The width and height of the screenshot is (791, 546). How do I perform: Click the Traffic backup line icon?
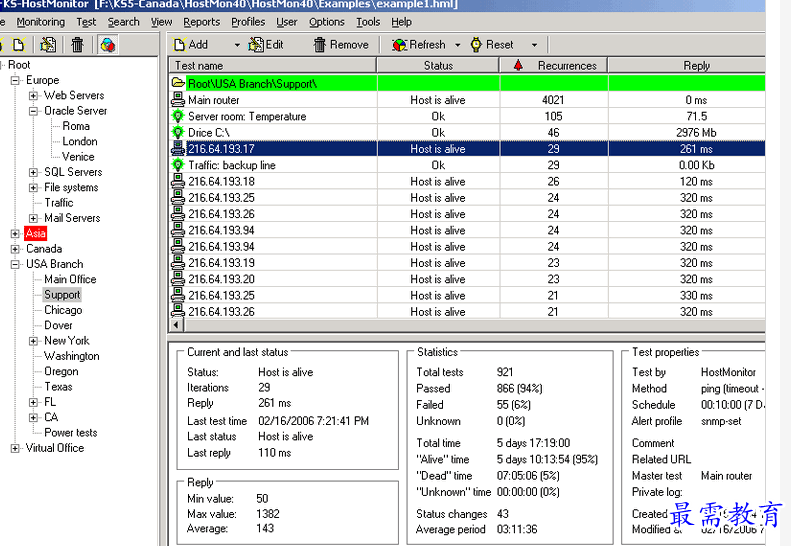pyautogui.click(x=178, y=165)
